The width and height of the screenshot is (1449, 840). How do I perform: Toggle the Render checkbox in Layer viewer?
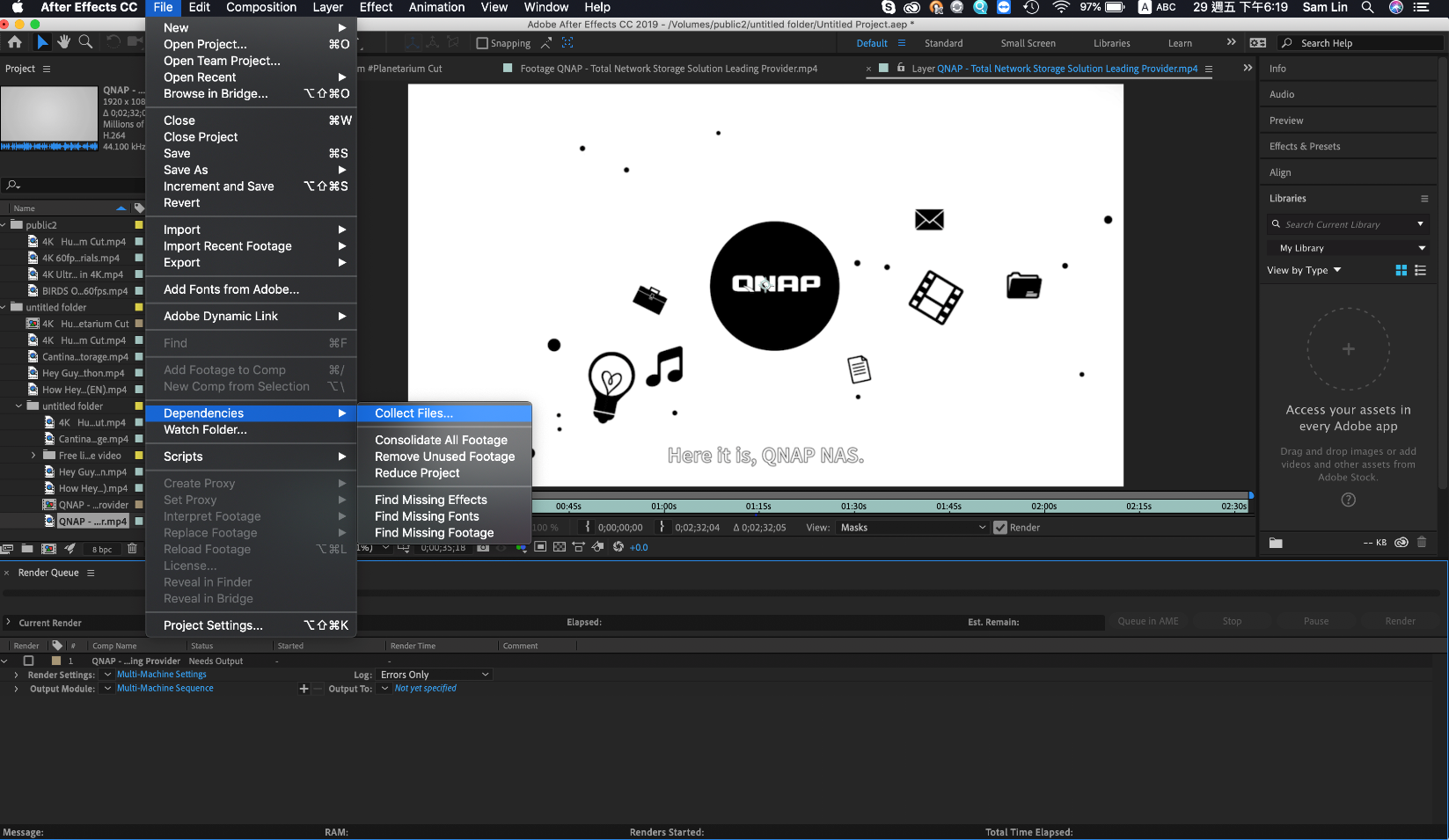click(x=999, y=528)
